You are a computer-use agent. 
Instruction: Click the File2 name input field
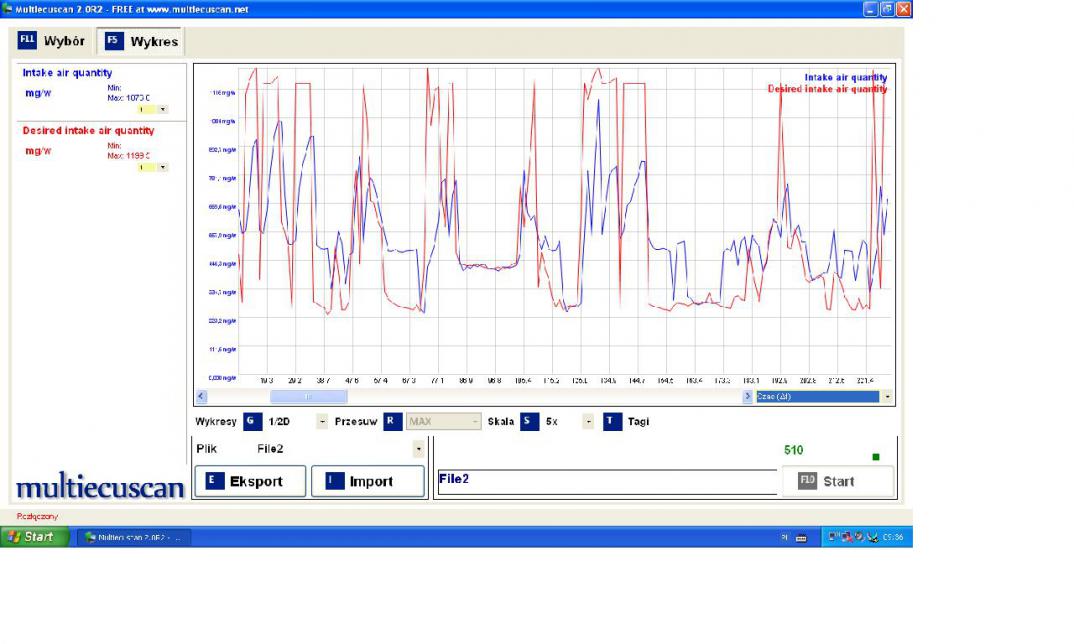click(x=605, y=481)
